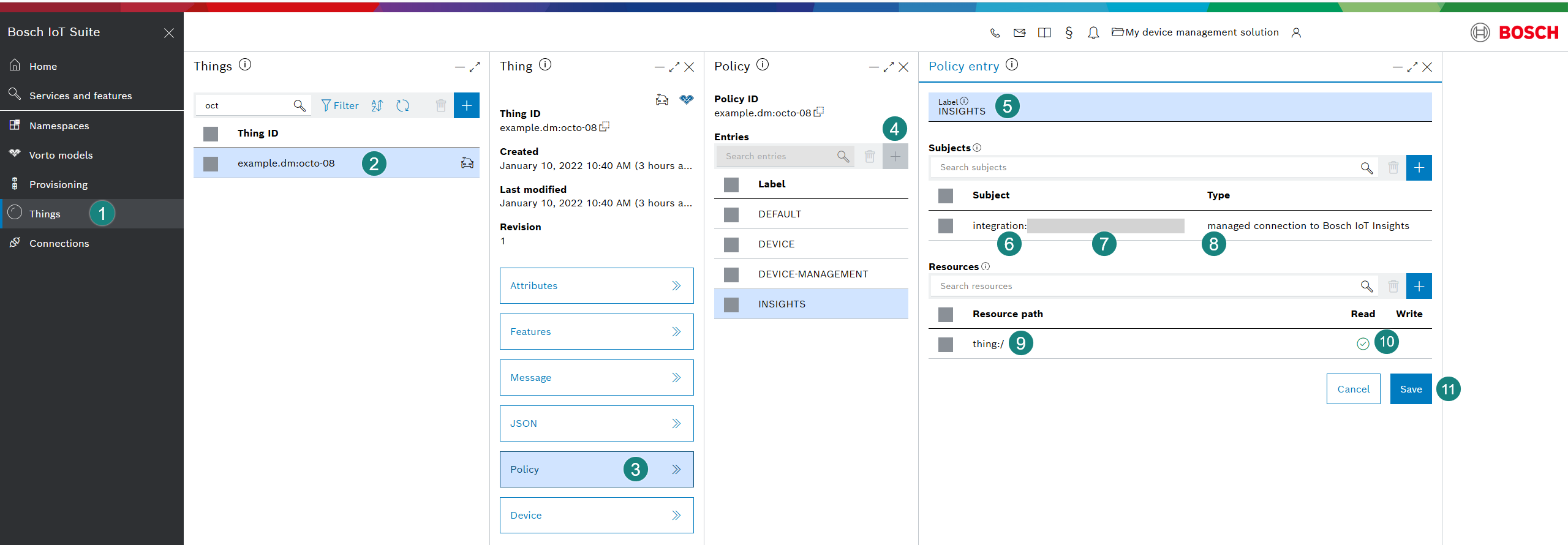The image size is (1568, 545).
Task: Expand the Policy entry panel
Action: pos(1412,67)
